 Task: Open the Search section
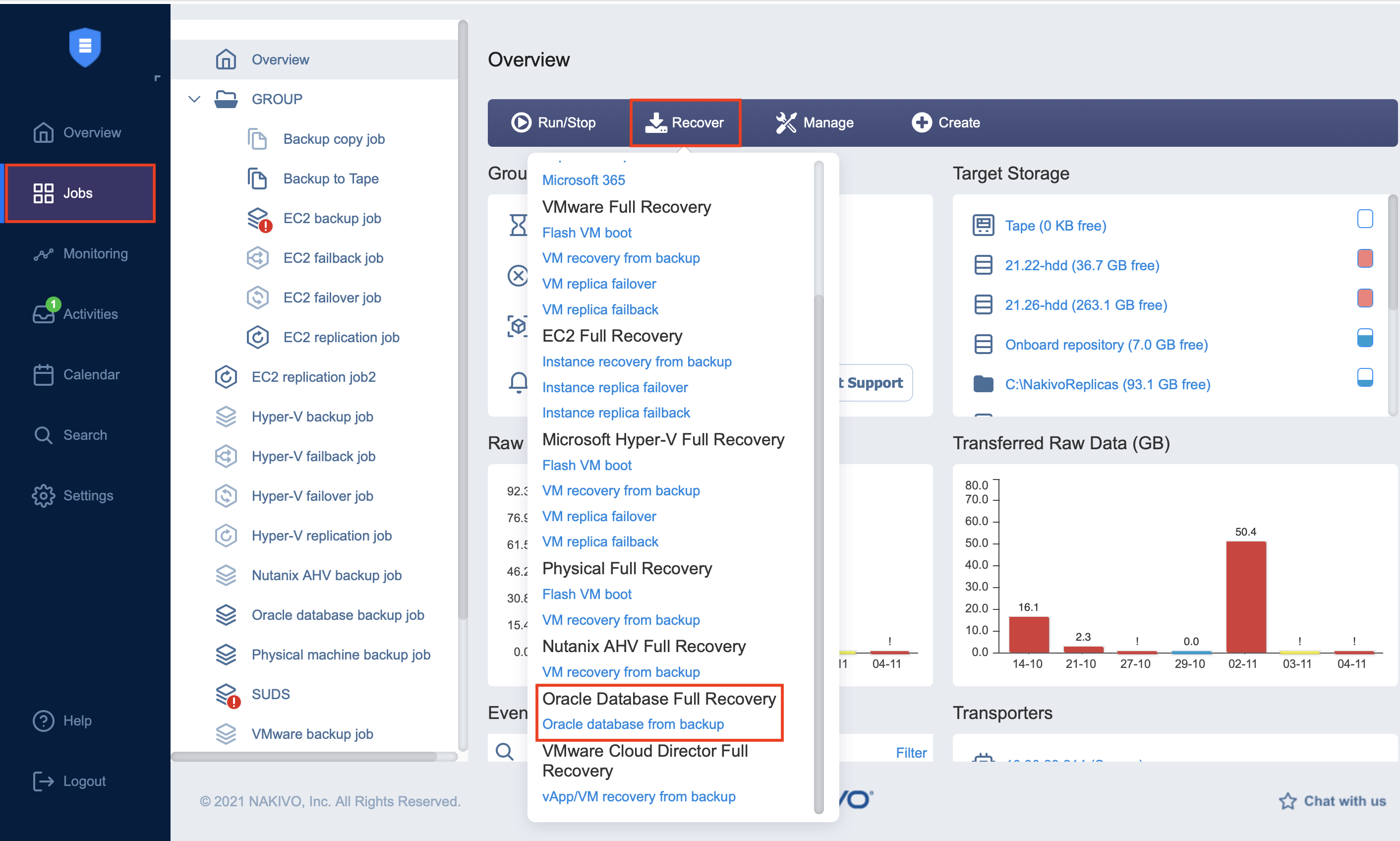click(x=70, y=435)
